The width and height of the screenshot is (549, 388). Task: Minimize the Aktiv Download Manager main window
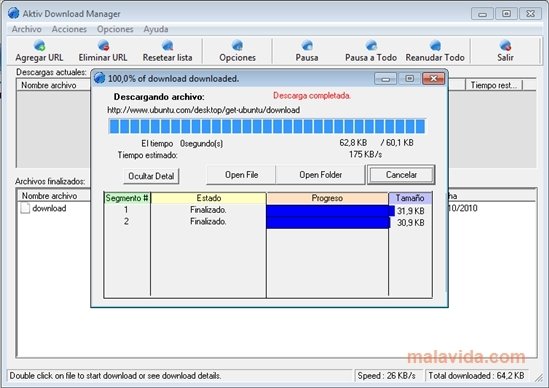(482, 14)
